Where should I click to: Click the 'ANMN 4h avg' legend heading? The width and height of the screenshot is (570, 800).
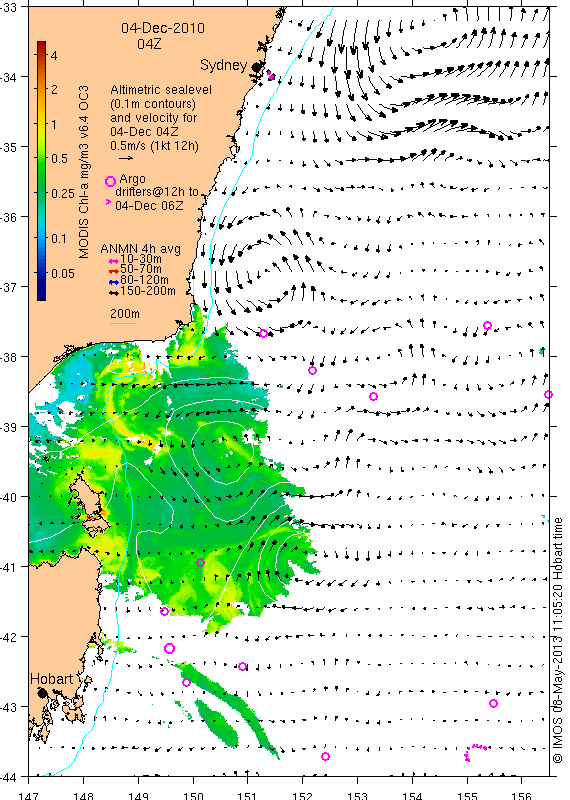pos(140,249)
